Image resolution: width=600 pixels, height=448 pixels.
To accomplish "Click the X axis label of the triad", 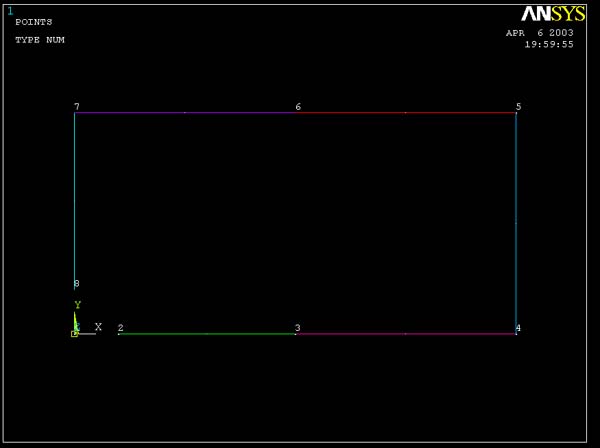I will (x=98, y=327).
